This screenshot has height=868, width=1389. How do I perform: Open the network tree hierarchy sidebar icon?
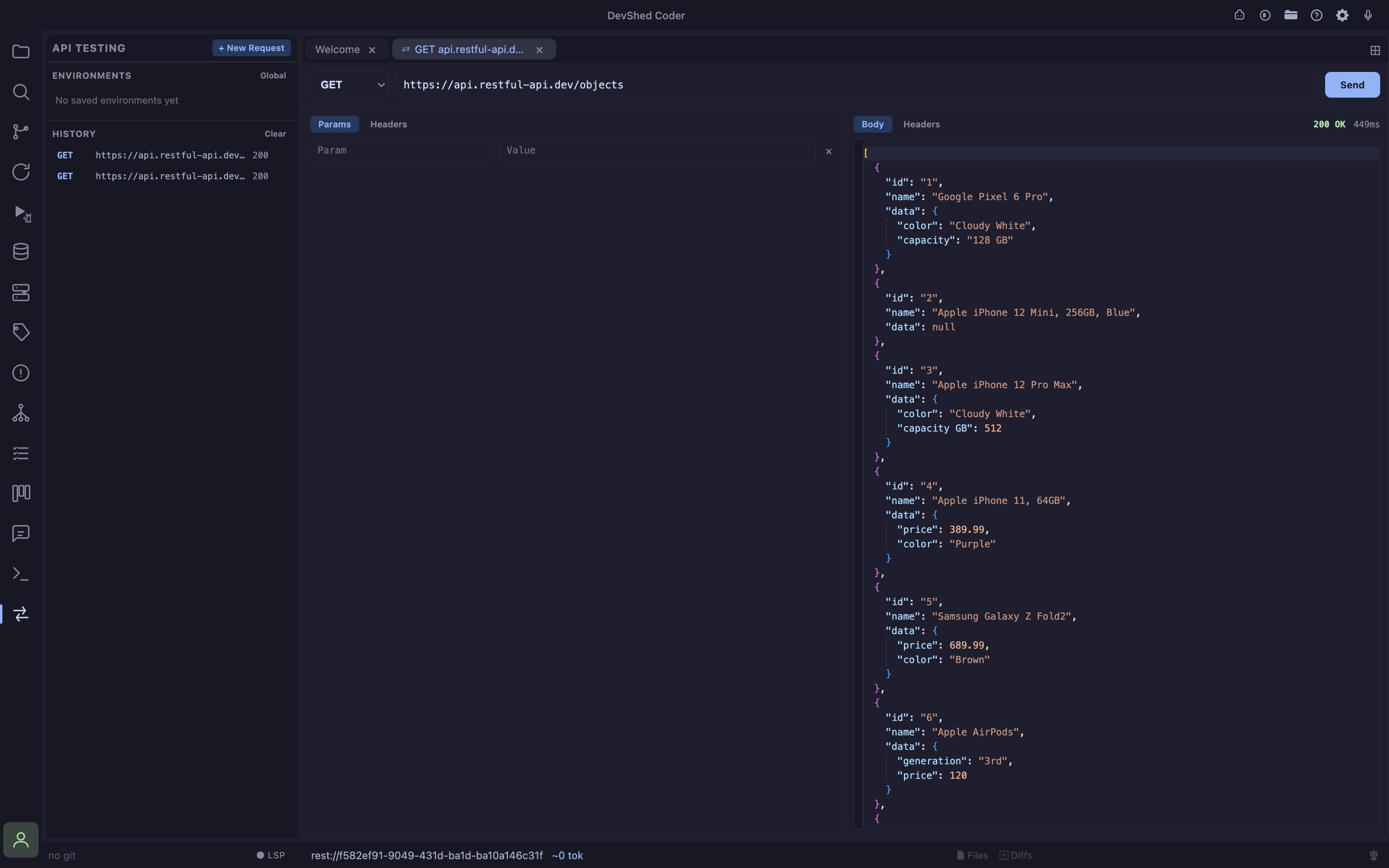(x=20, y=413)
